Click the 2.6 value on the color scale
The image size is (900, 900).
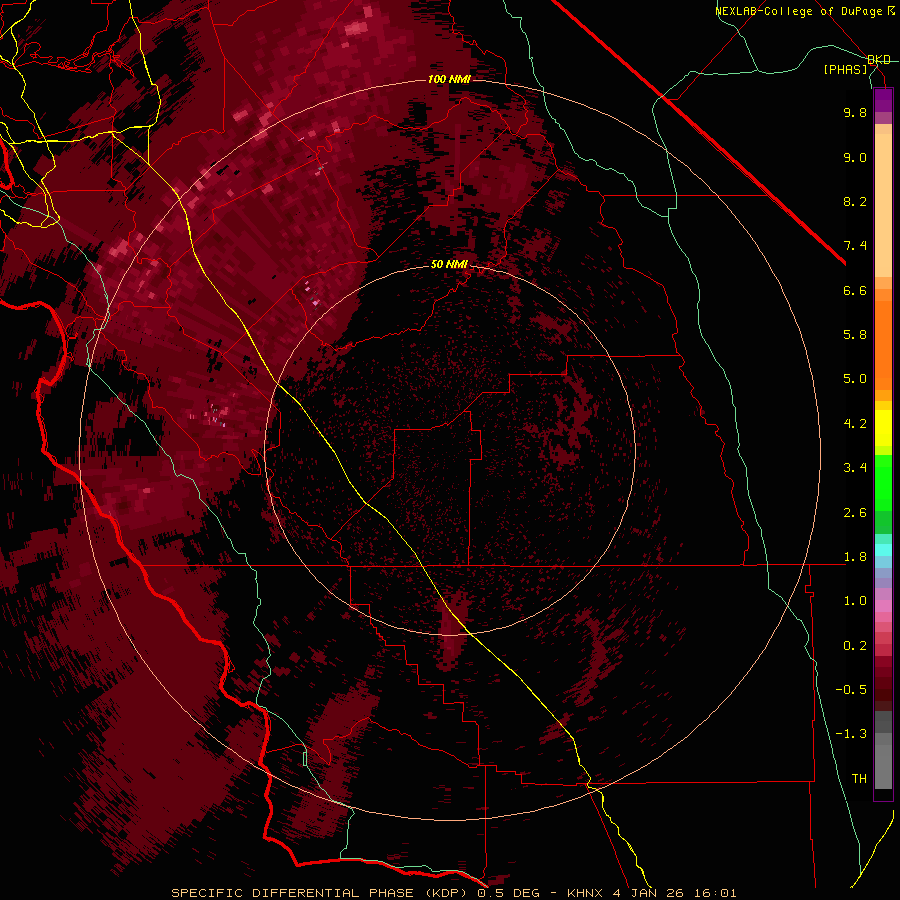(855, 513)
